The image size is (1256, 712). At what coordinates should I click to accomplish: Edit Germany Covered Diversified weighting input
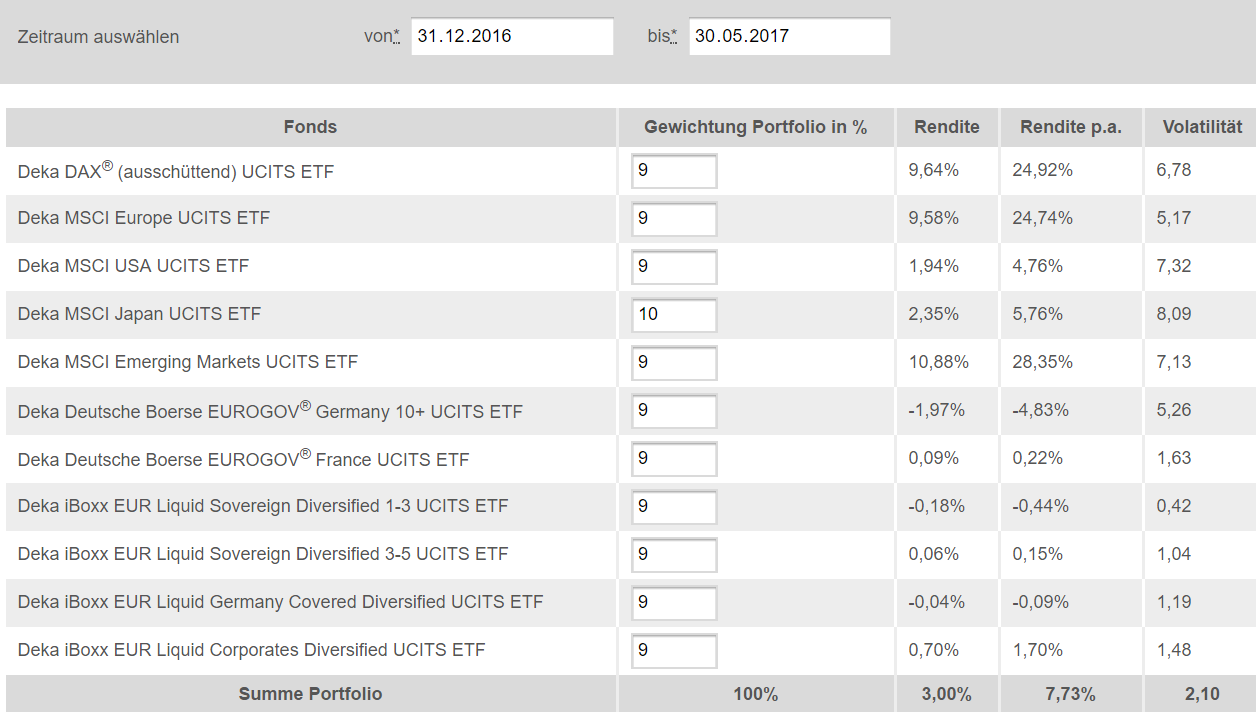tap(674, 603)
